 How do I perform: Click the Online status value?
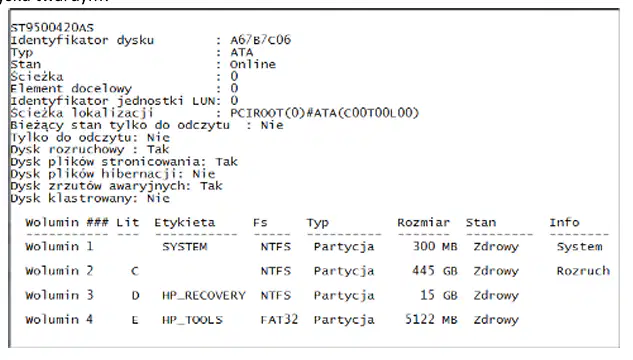pyautogui.click(x=253, y=65)
